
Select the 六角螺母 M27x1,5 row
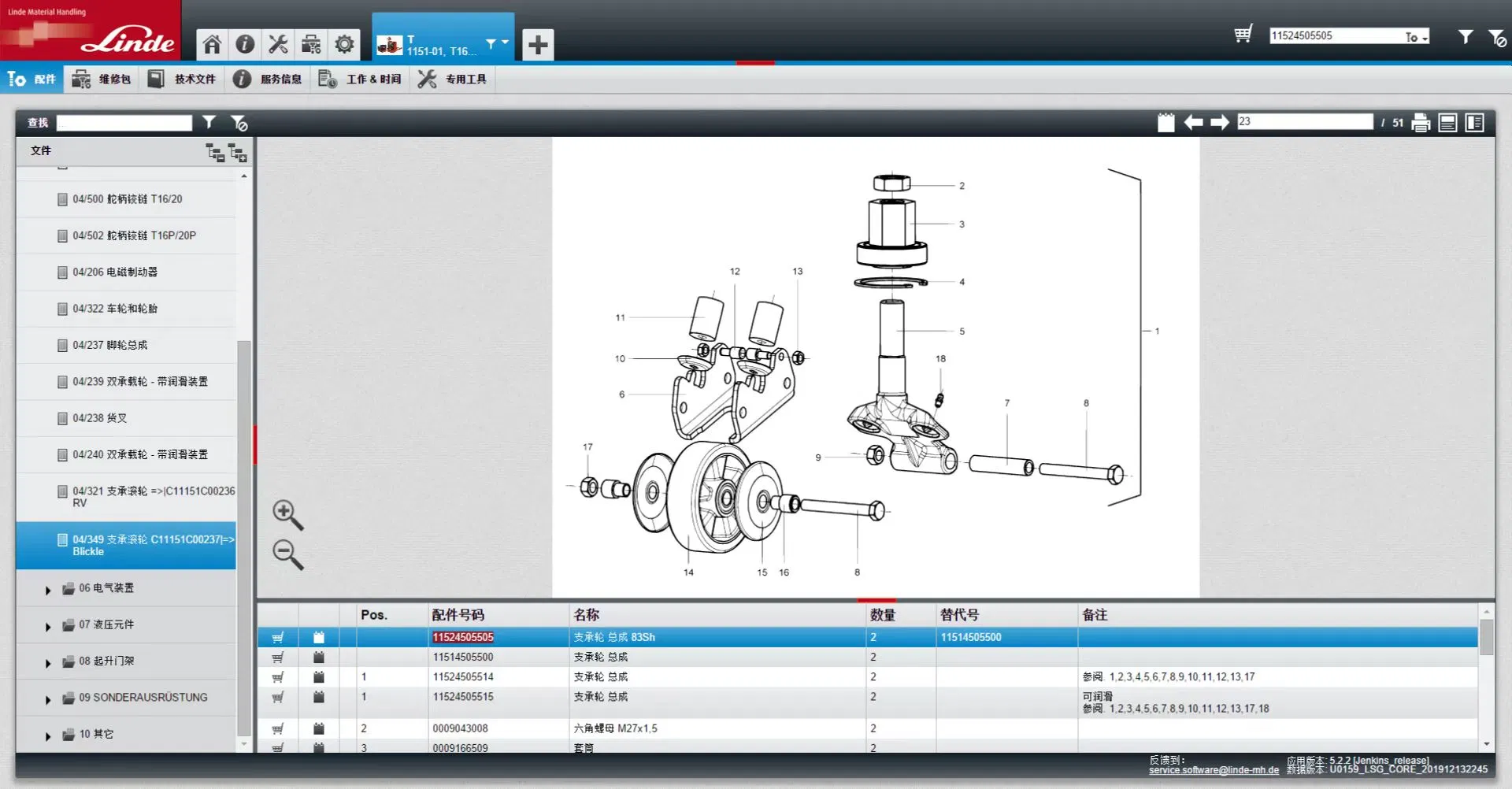point(867,728)
